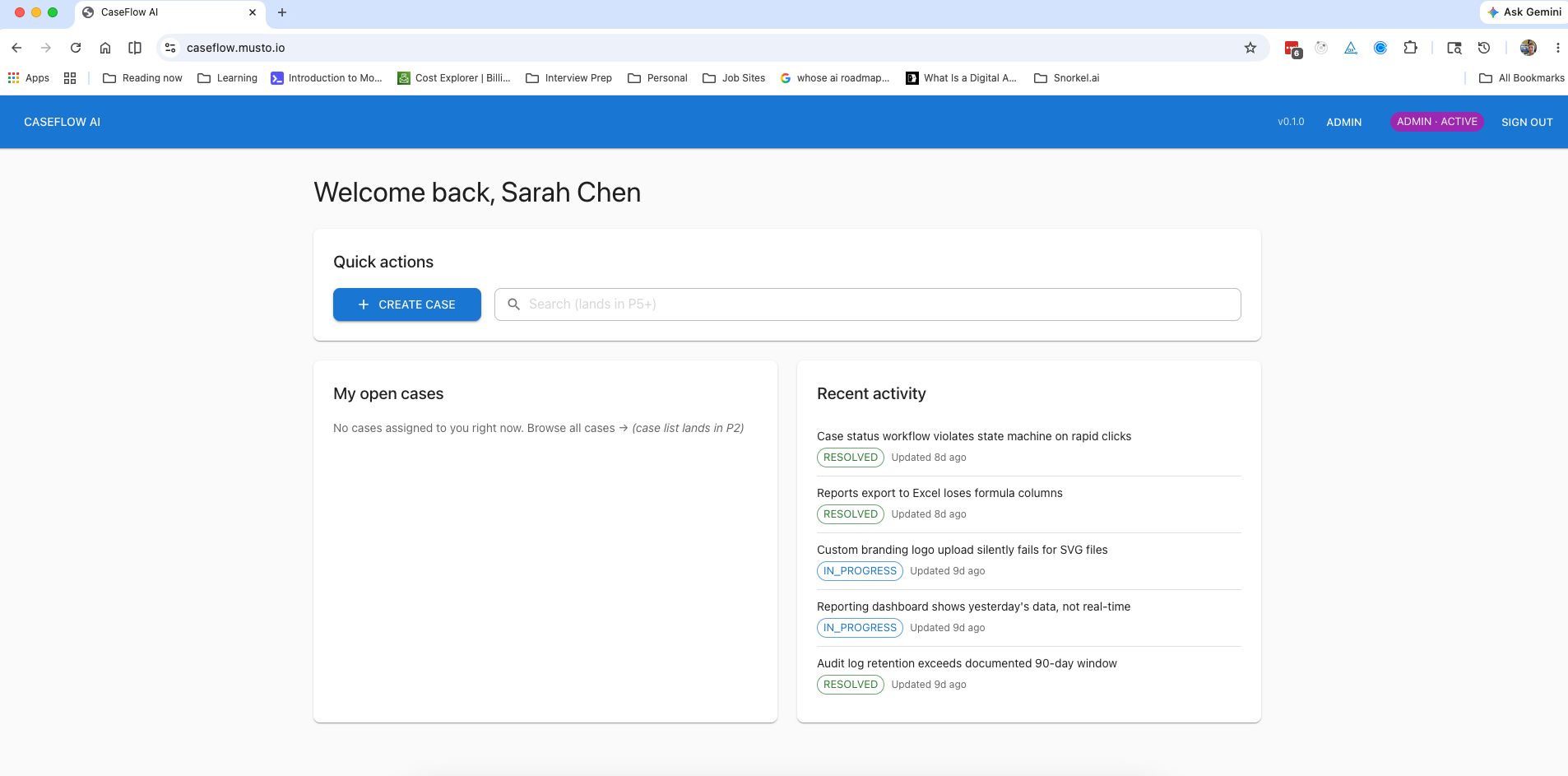Image resolution: width=1568 pixels, height=776 pixels.
Task: Focus the Search (lands in P5+) field
Action: pos(868,304)
